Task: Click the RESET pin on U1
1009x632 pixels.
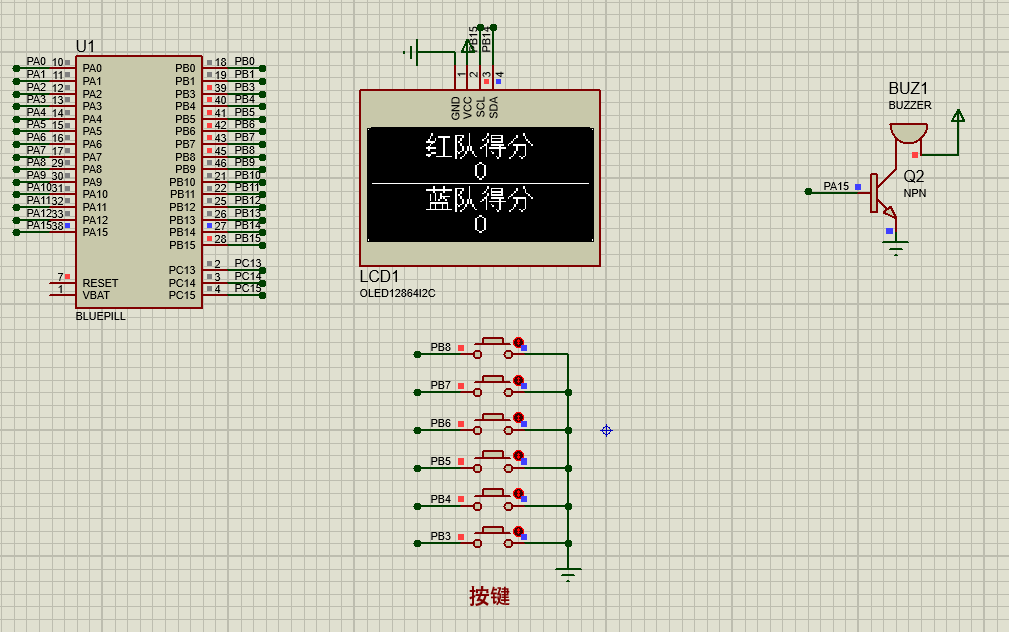Action: 100,283
